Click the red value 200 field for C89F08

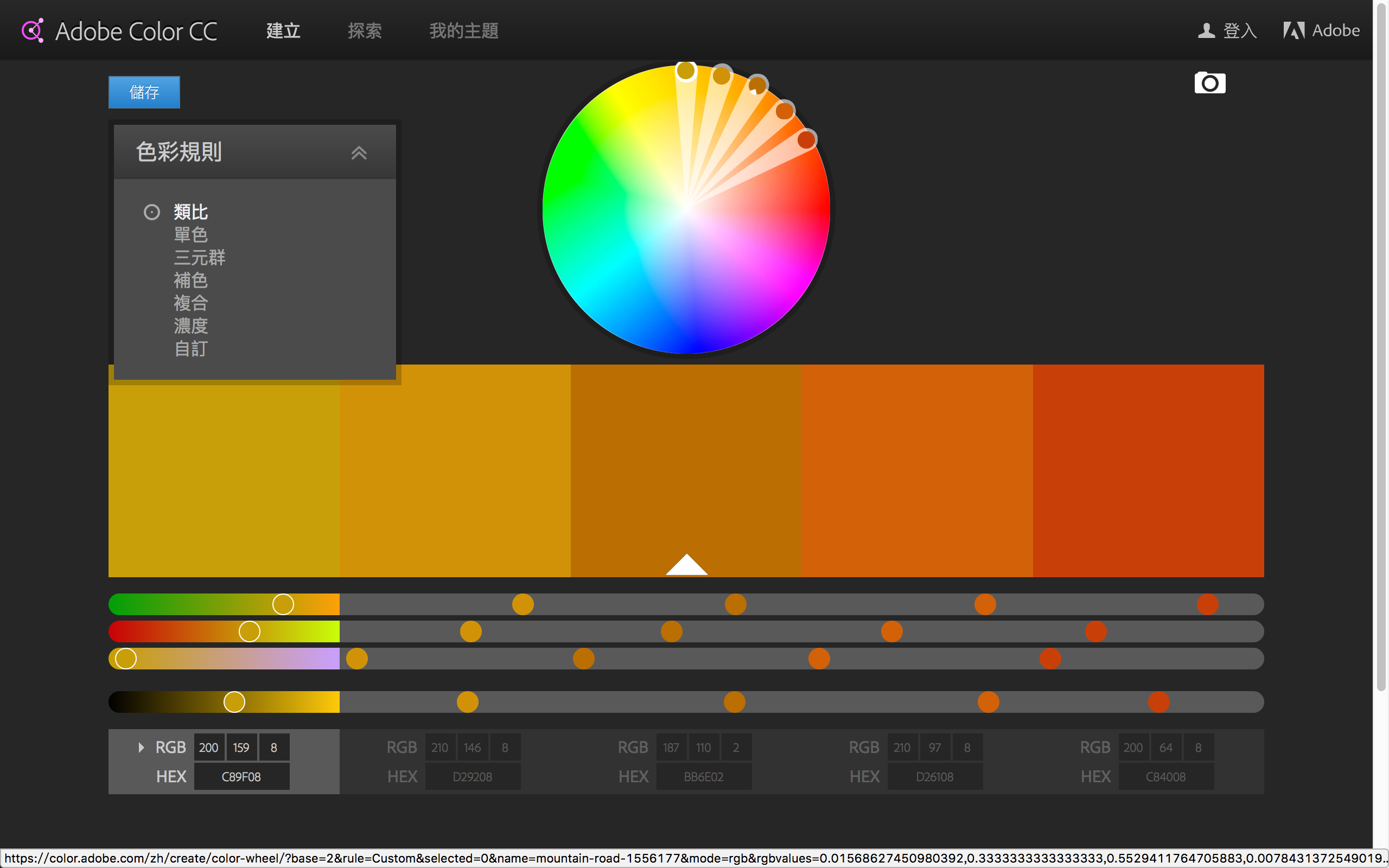click(x=209, y=748)
